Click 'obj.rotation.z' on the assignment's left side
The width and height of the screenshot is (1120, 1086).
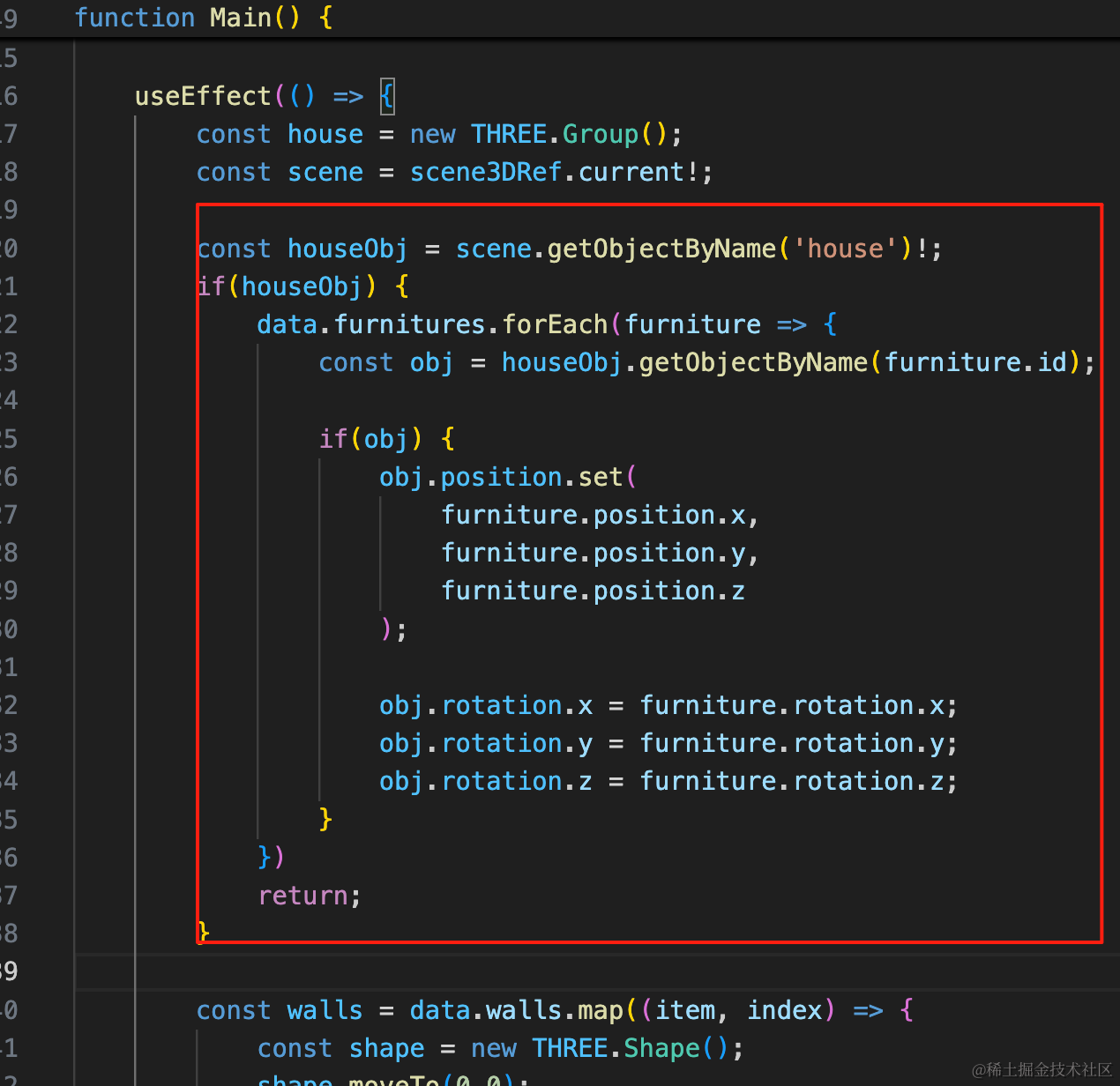pos(486,781)
